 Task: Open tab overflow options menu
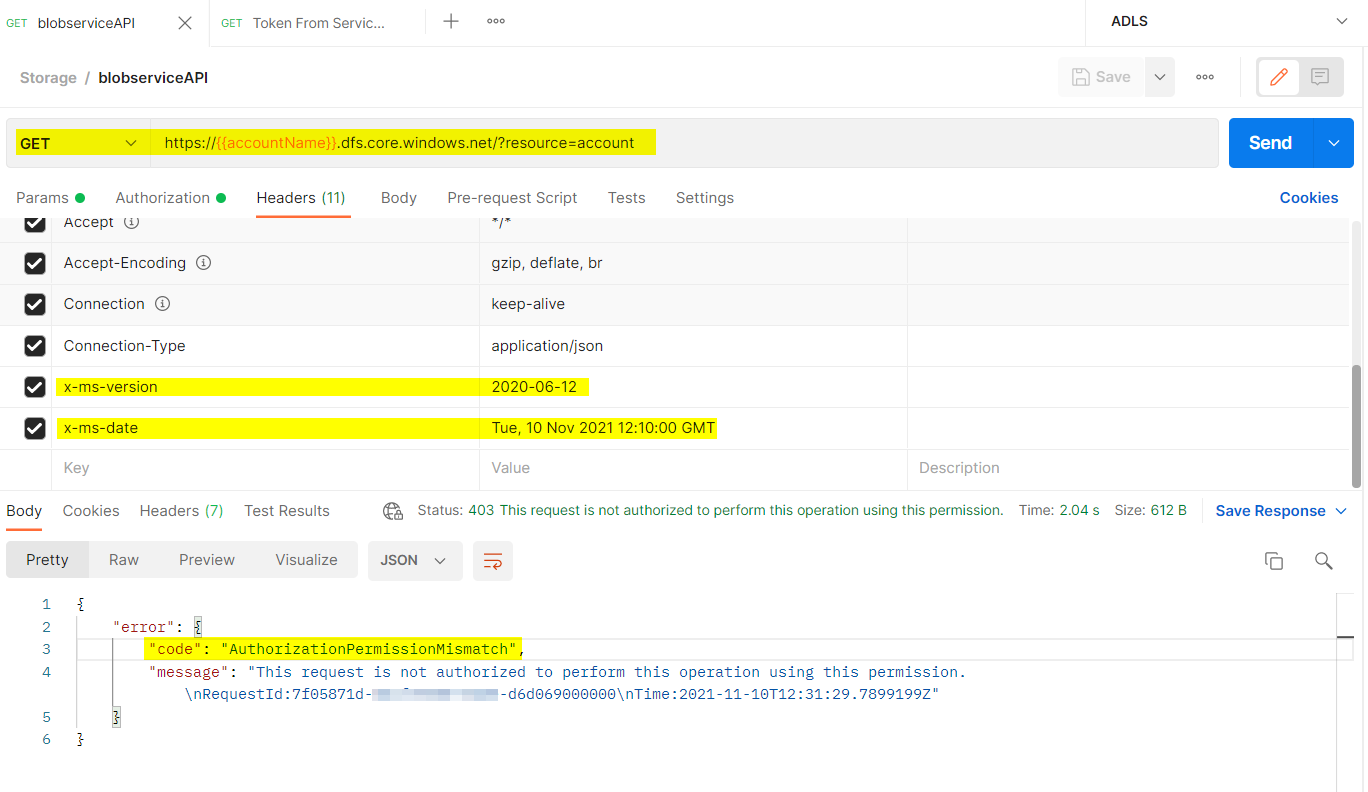pyautogui.click(x=495, y=21)
